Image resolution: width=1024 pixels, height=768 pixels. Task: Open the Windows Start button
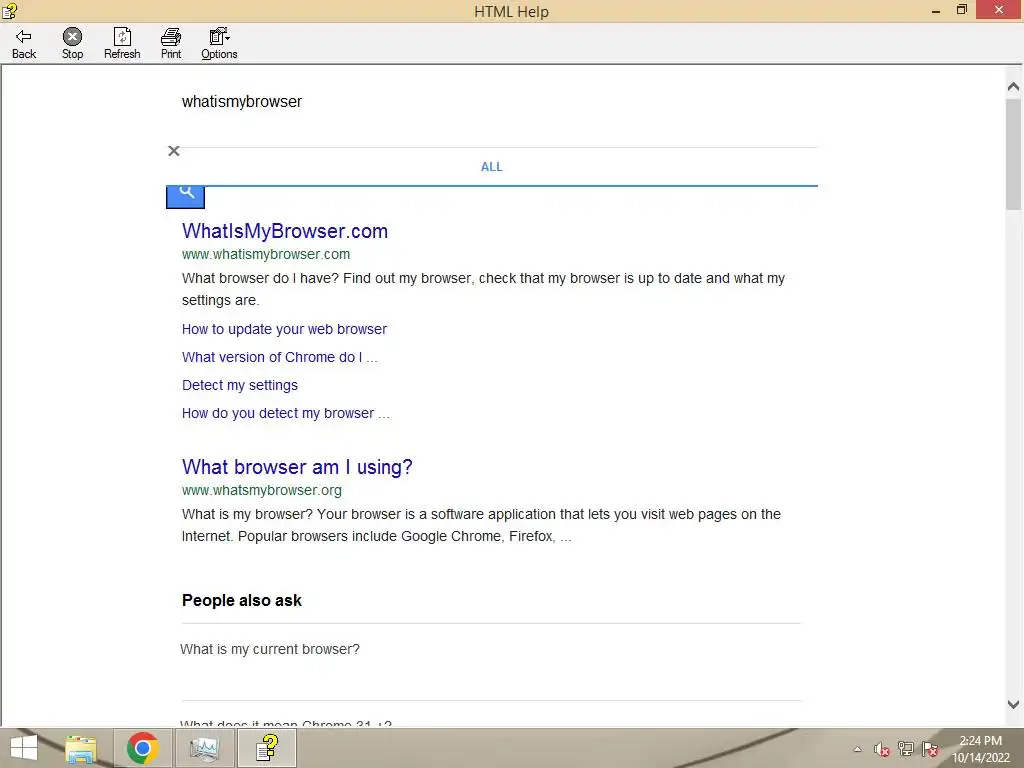24,748
